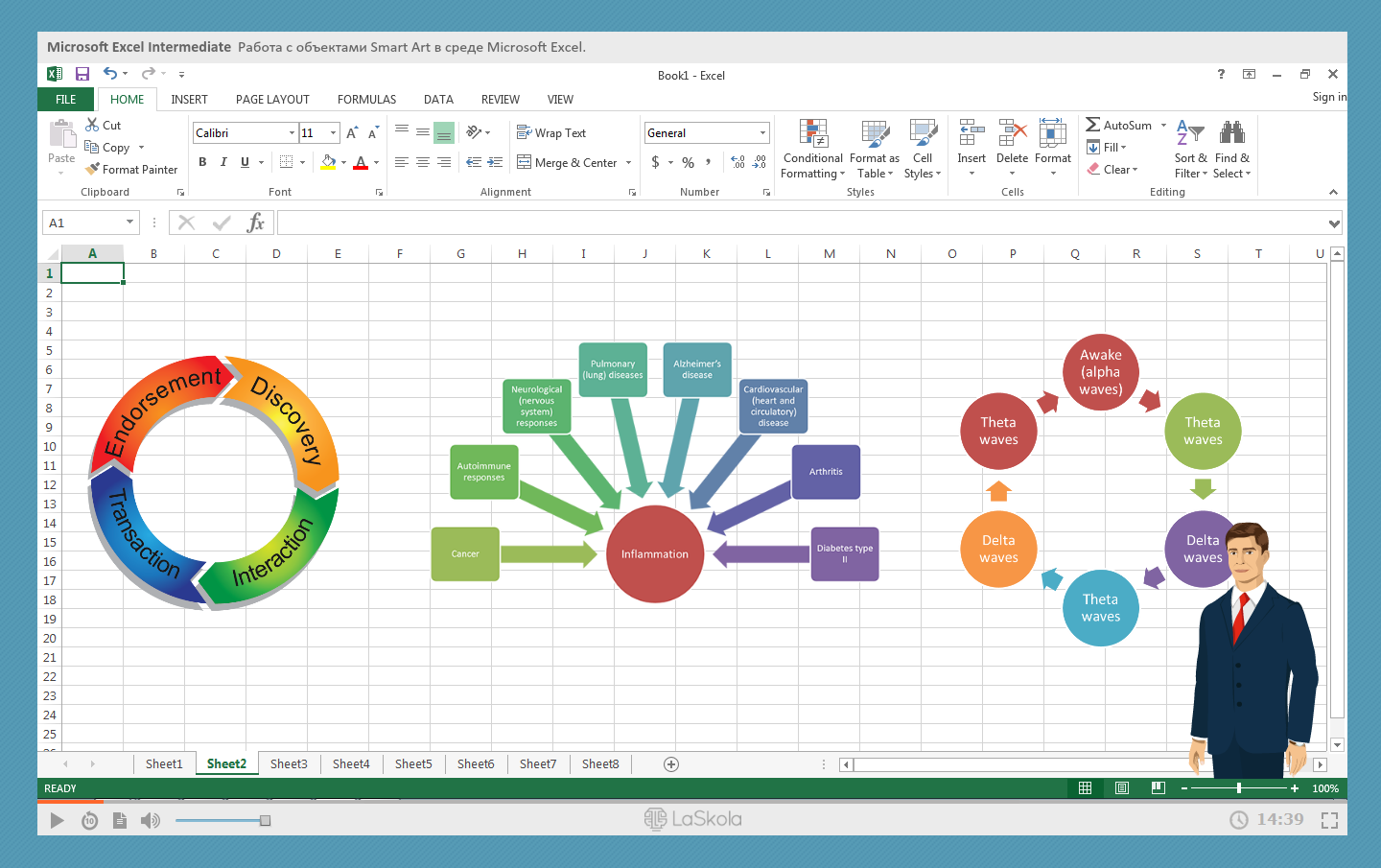Toggle Bold formatting

(202, 162)
